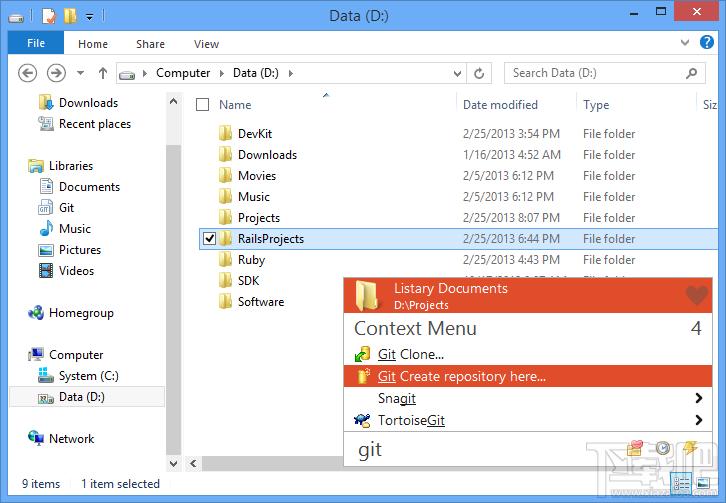Open the File tab
This screenshot has height=503, width=726.
(x=36, y=43)
